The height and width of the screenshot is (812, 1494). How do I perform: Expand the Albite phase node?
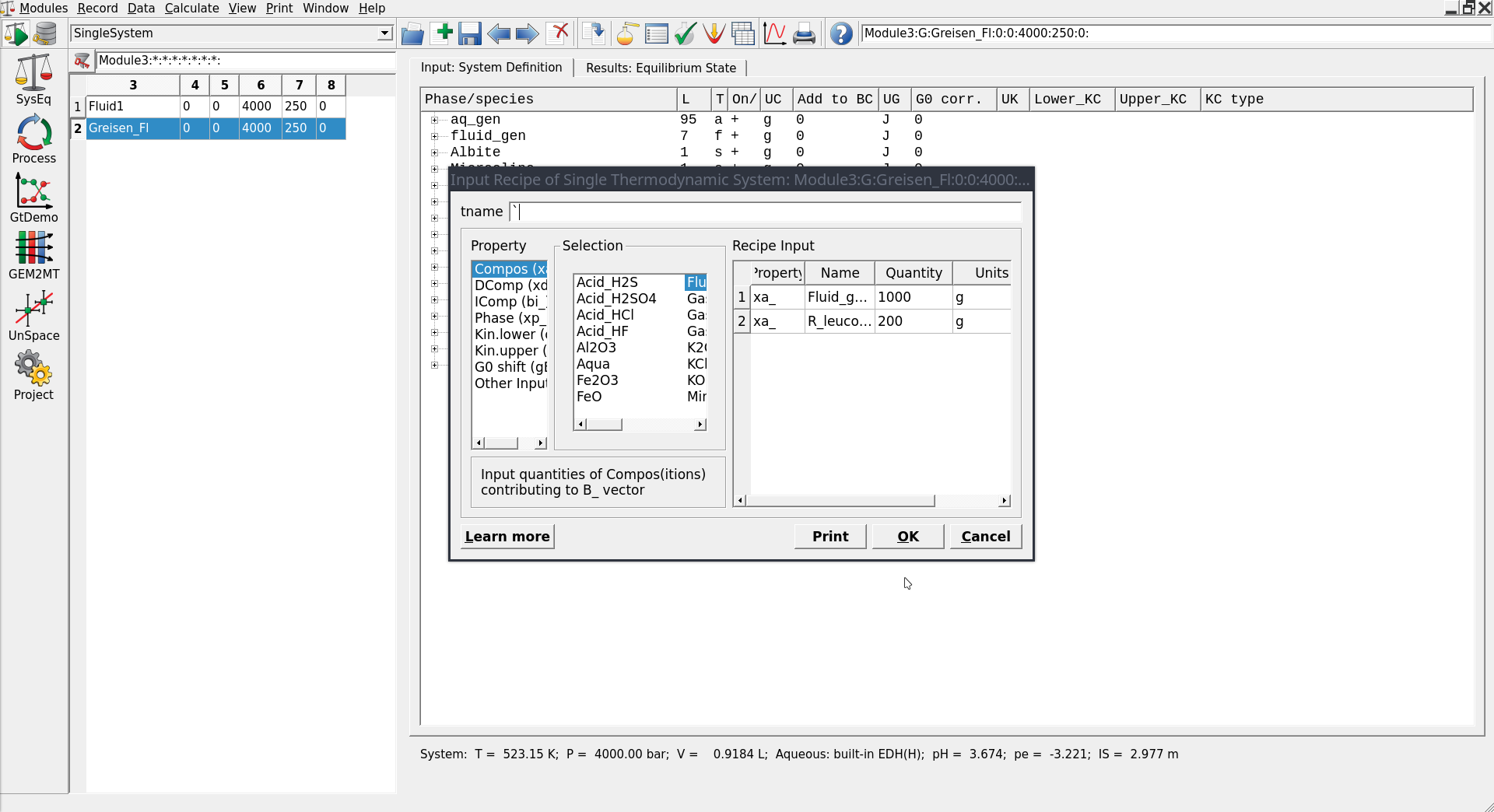434,152
